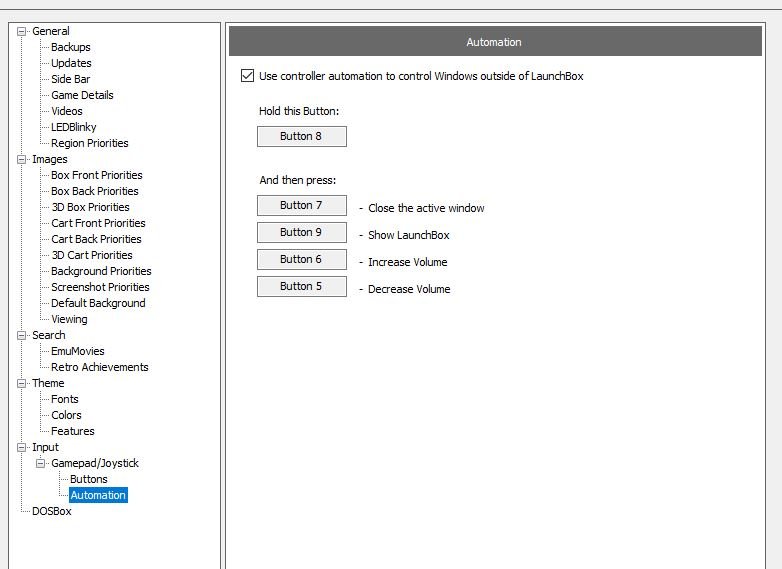Open Background Priorities
This screenshot has height=569, width=782.
pyautogui.click(x=101, y=271)
